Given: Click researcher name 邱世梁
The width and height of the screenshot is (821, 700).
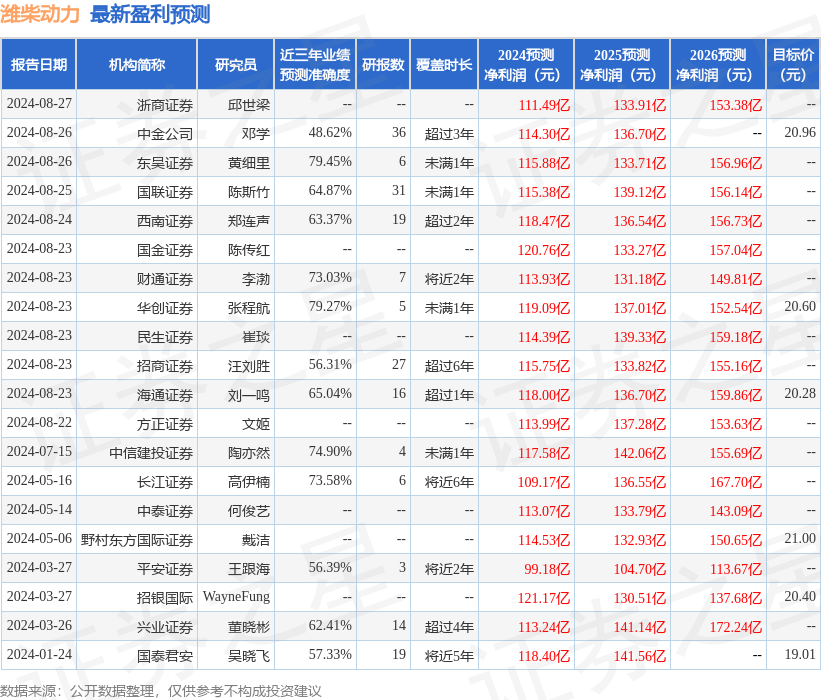Looking at the screenshot, I should (x=249, y=105).
